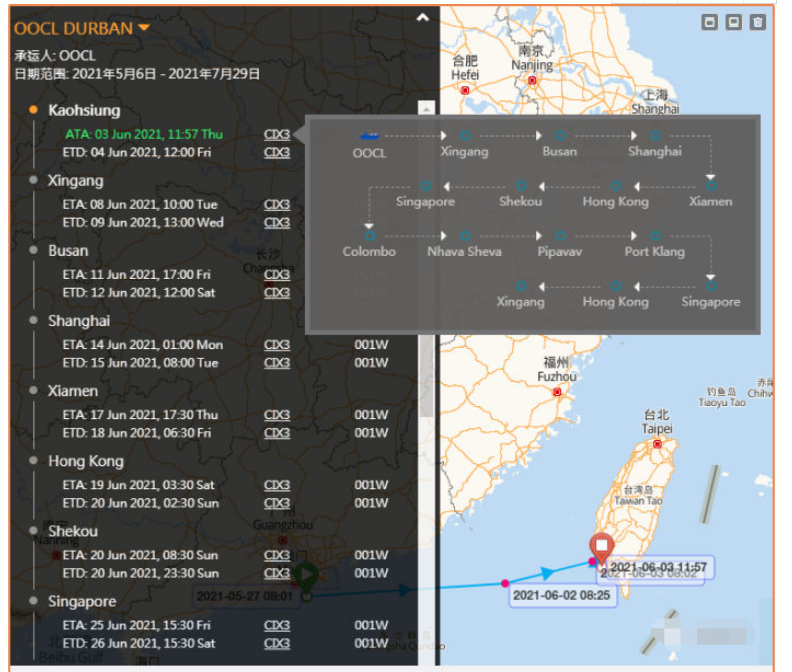This screenshot has height=672, width=792.
Task: Open CIX3 link beside Hong Kong ETA 19 Jun
Action: pyautogui.click(x=277, y=485)
